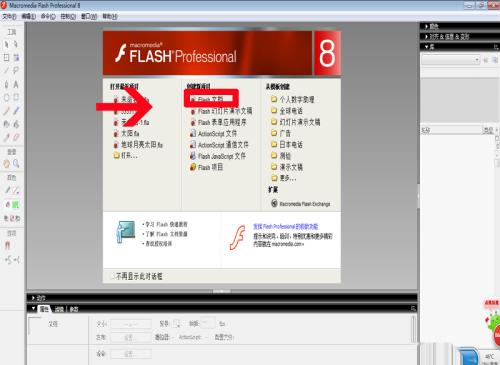Open the 窗口 menu
The image size is (500, 365).
tap(89, 16)
